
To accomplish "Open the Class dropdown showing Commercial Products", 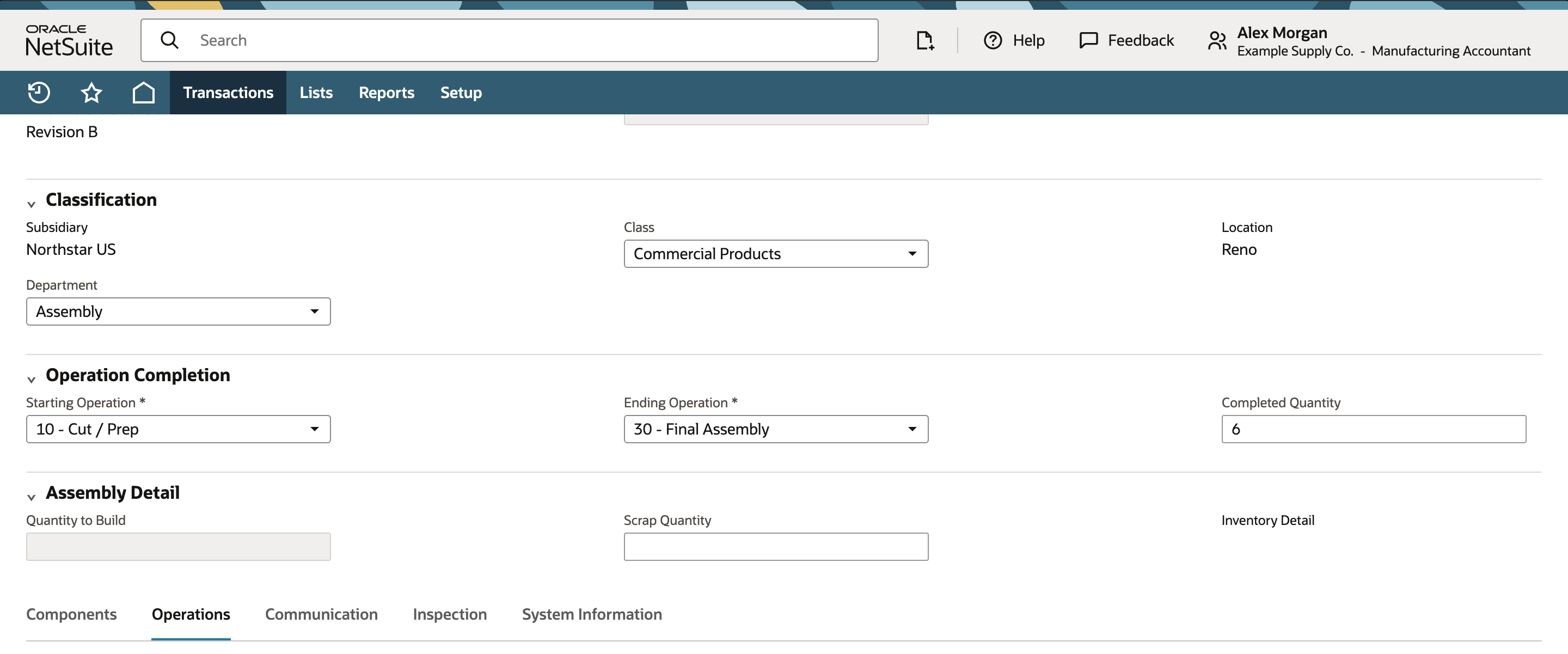I will point(775,253).
